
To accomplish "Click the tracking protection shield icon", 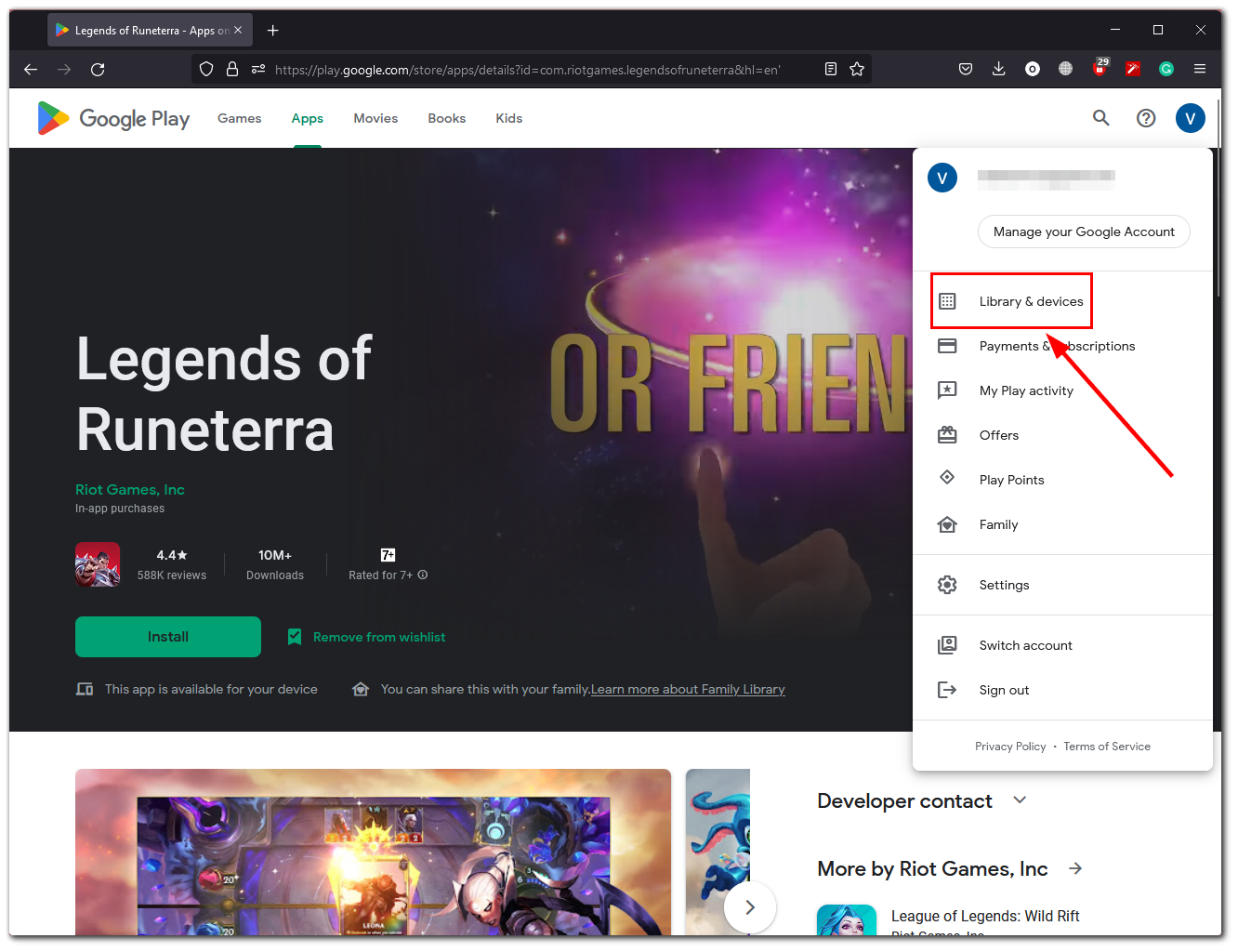I will click(x=206, y=69).
